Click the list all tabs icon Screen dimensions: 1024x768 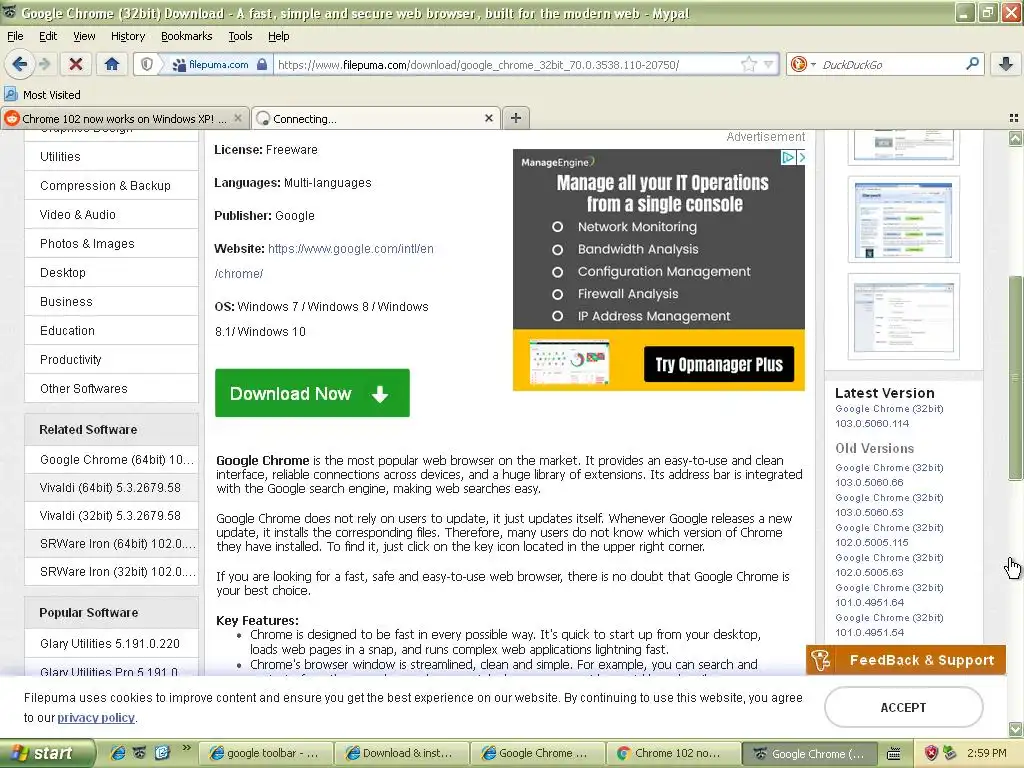[1014, 118]
